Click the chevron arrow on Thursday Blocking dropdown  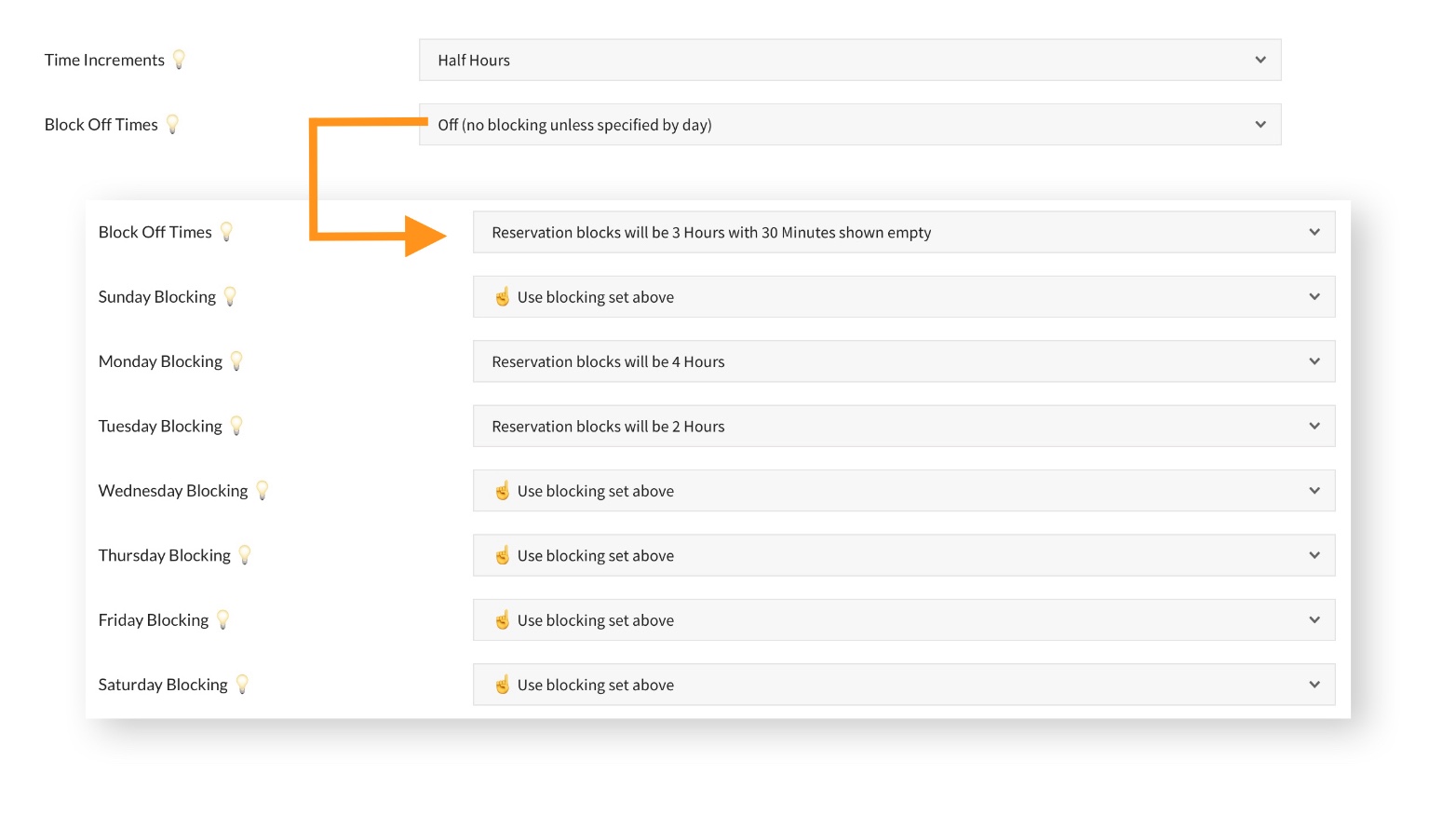pyautogui.click(x=1314, y=555)
